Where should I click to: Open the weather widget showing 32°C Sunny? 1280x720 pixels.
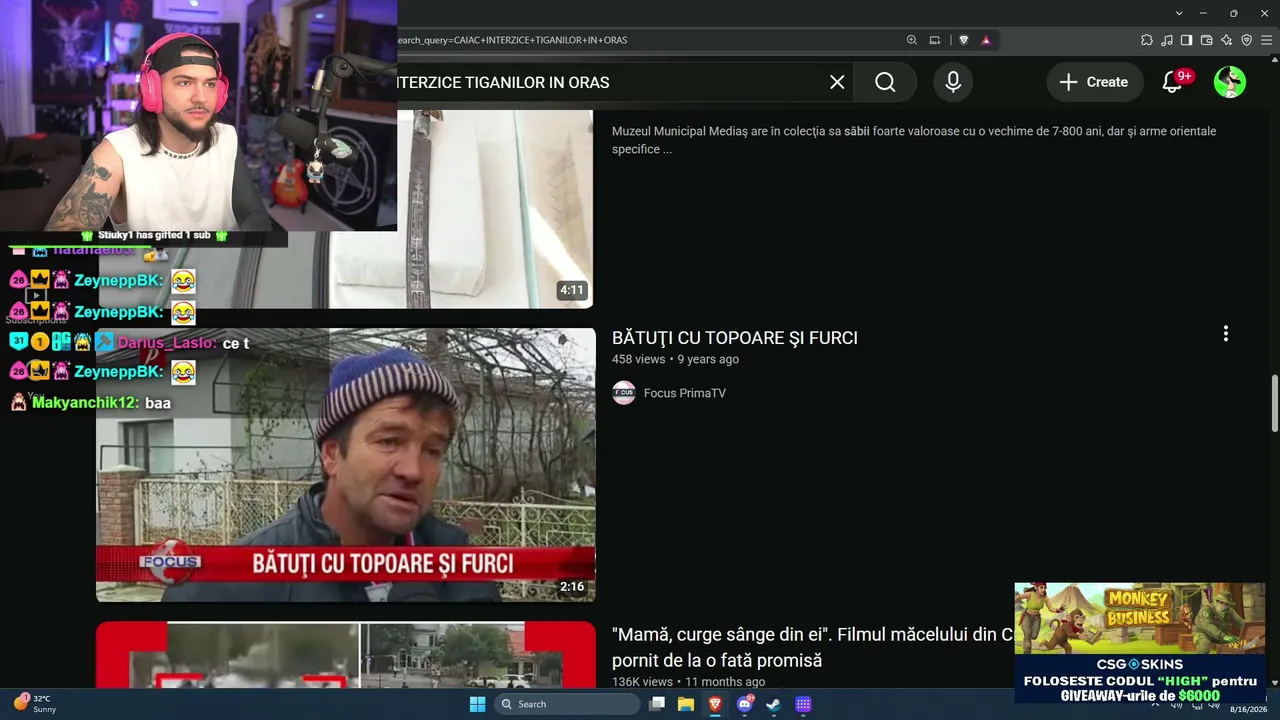pyautogui.click(x=34, y=704)
